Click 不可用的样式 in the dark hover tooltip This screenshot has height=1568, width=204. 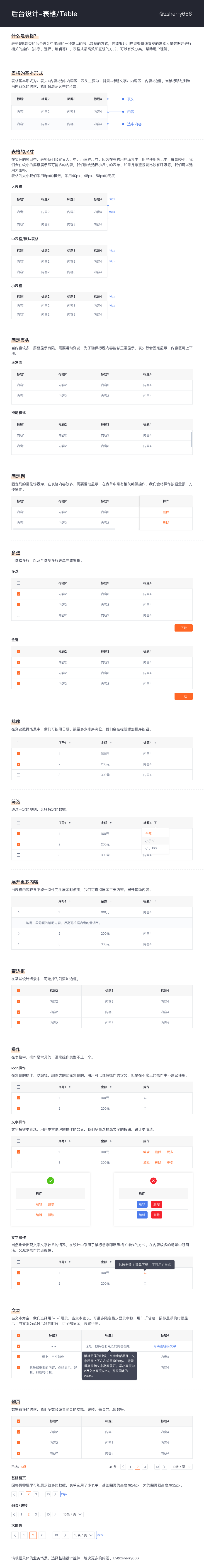coord(161,1265)
